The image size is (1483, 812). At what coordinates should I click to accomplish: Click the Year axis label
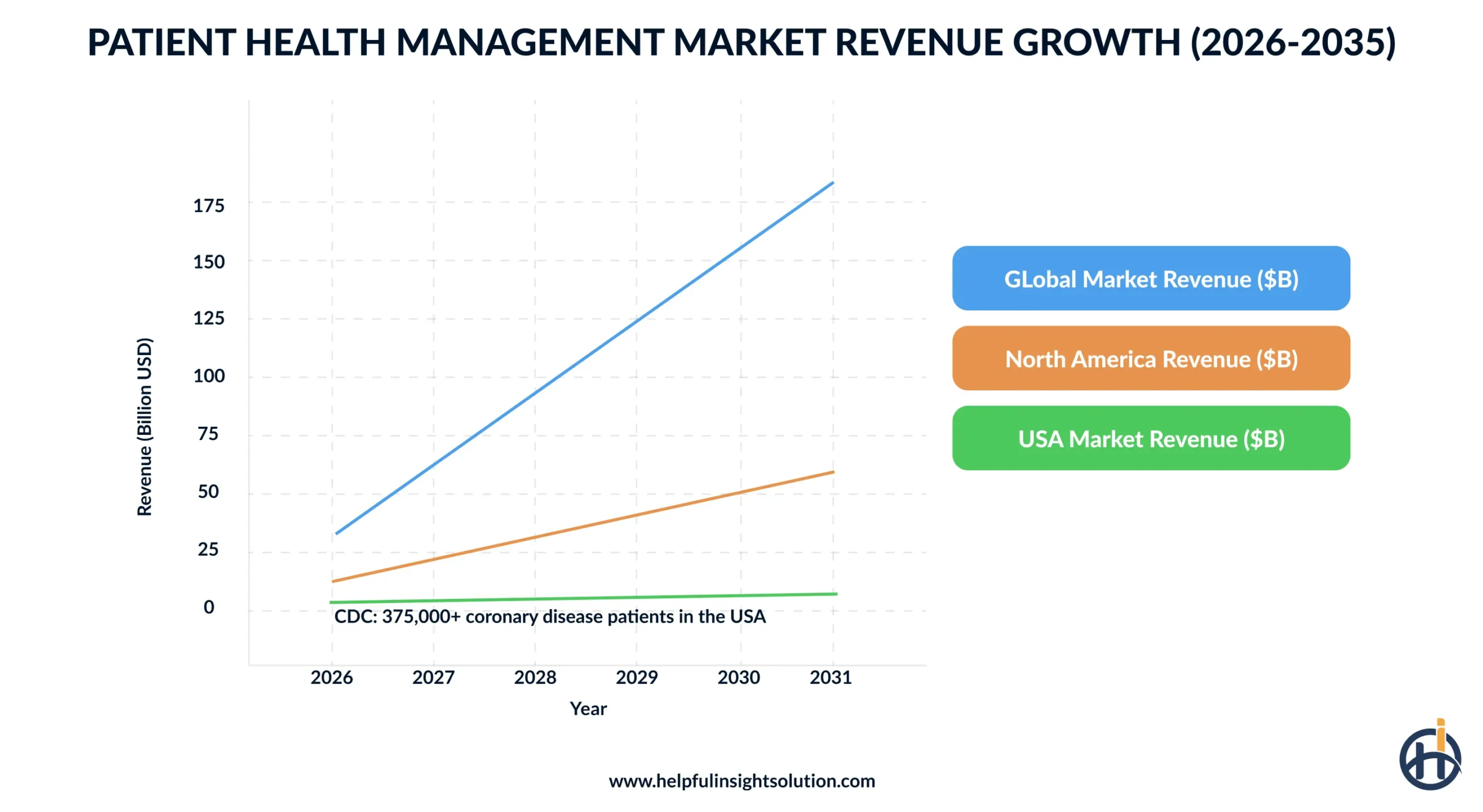[x=588, y=709]
